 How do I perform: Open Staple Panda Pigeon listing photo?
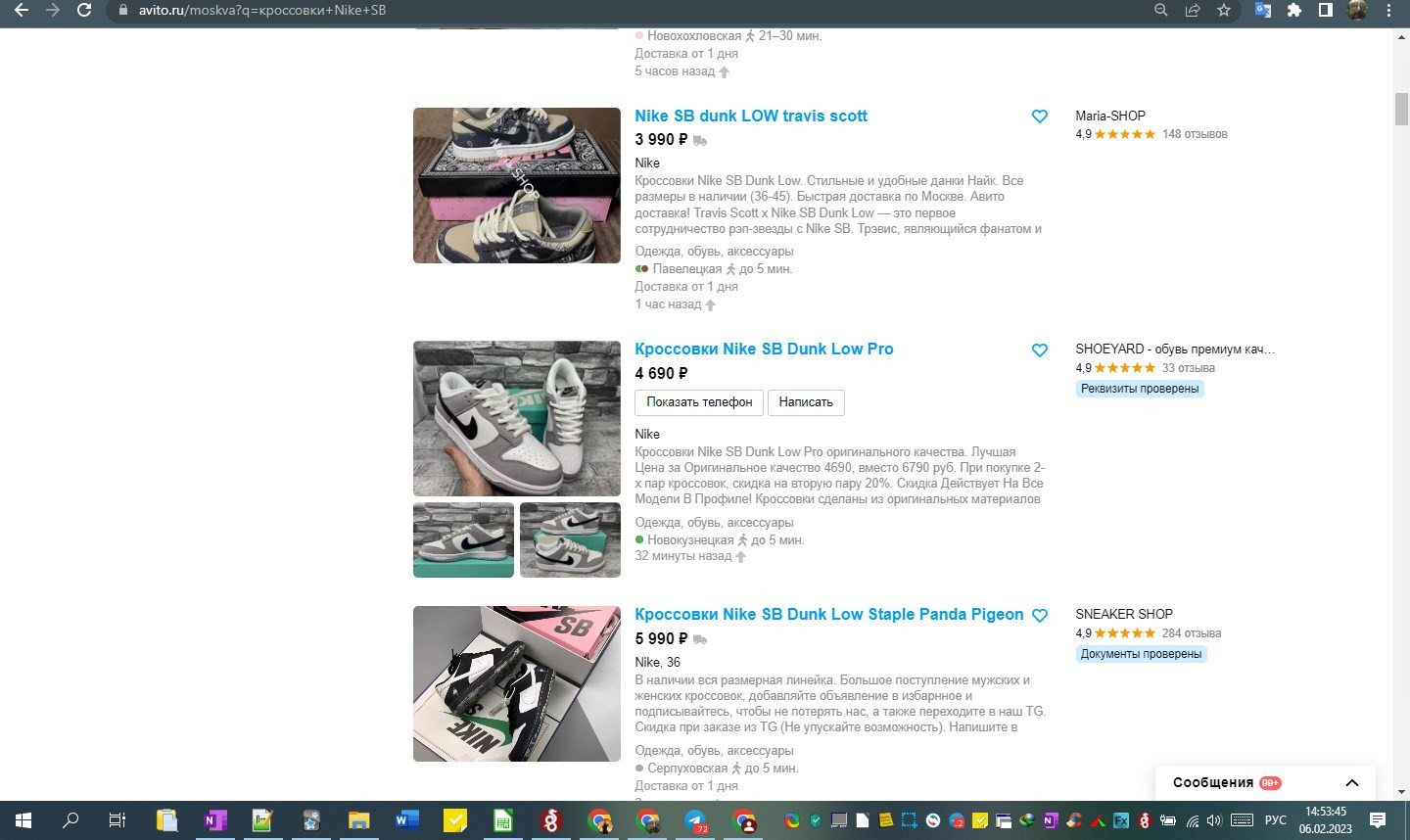pyautogui.click(x=517, y=683)
